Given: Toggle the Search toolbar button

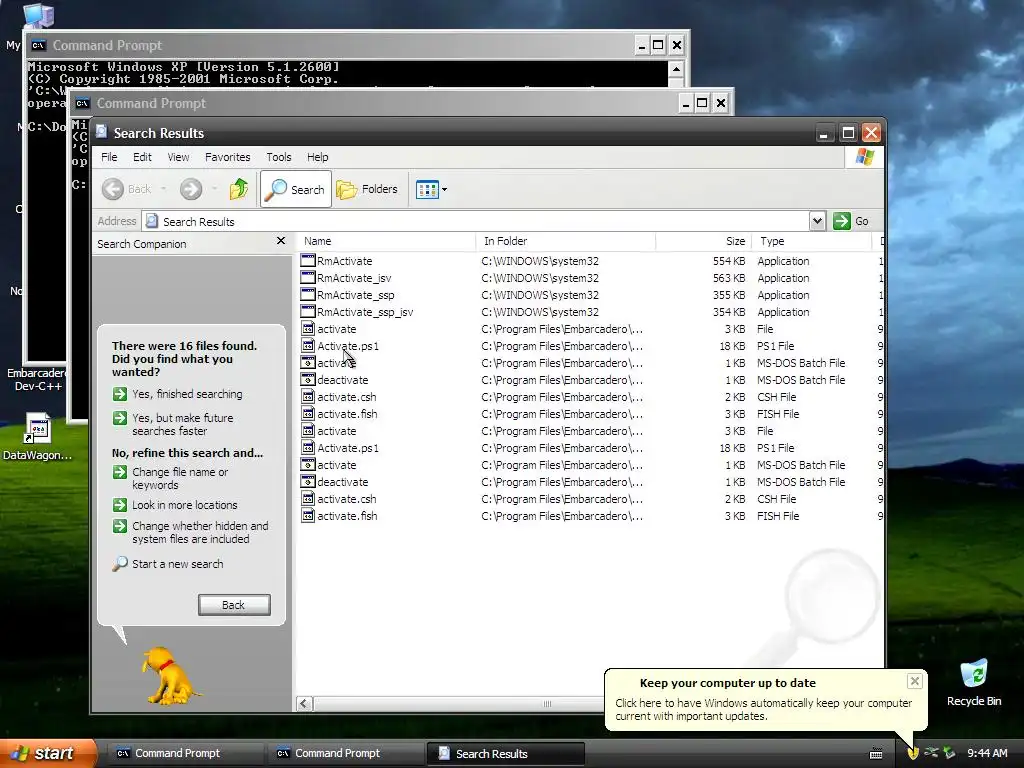Looking at the screenshot, I should pyautogui.click(x=296, y=189).
